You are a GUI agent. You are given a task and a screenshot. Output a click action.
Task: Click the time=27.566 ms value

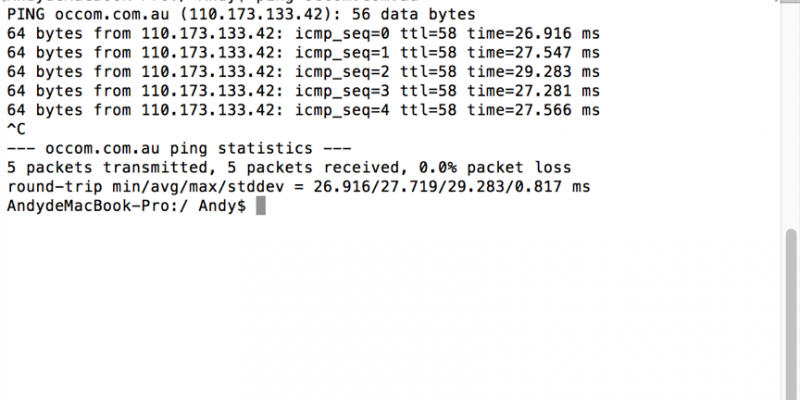coord(534,110)
